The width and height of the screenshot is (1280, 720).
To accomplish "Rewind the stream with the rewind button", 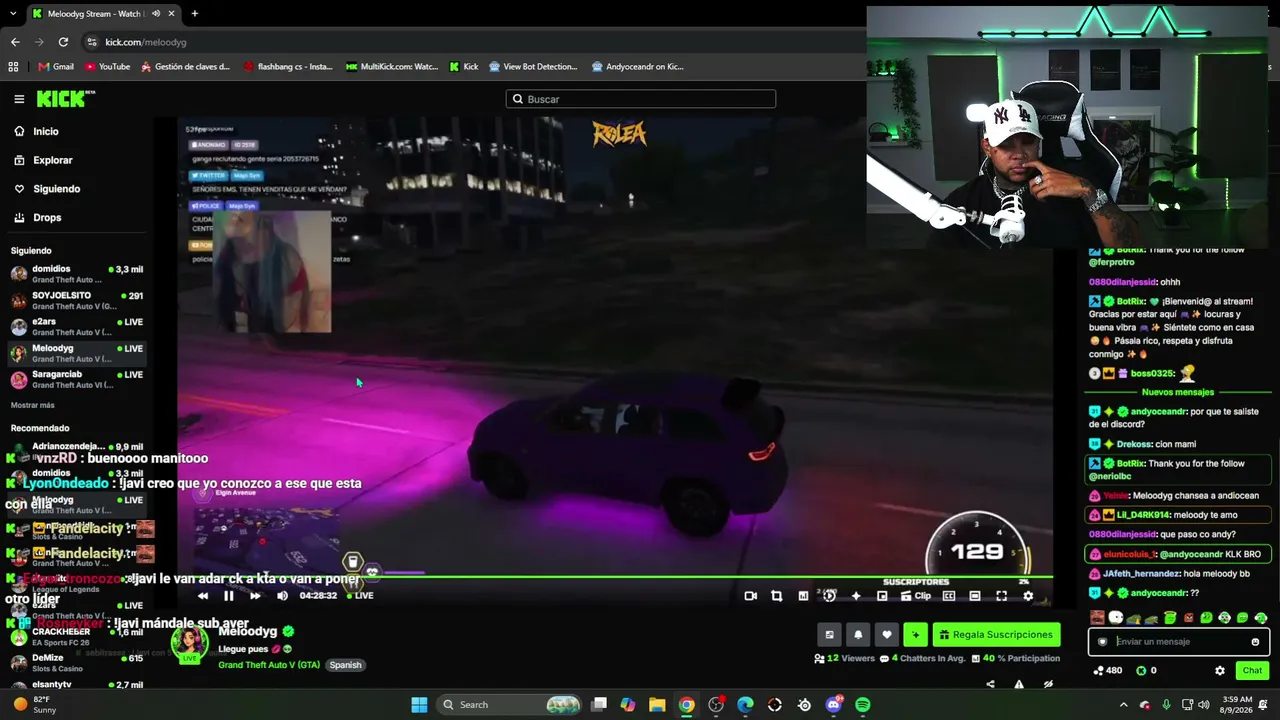I will 203,596.
